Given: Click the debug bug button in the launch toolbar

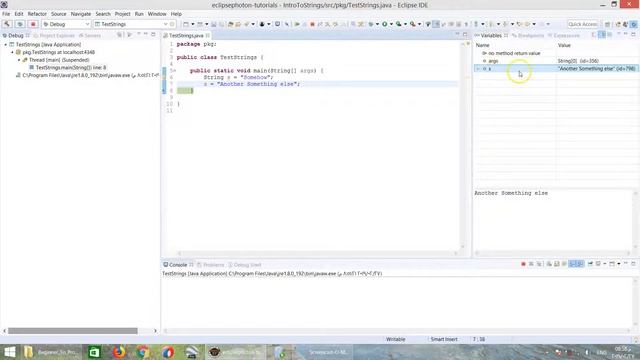Looking at the screenshot, I should (x=20, y=24).
